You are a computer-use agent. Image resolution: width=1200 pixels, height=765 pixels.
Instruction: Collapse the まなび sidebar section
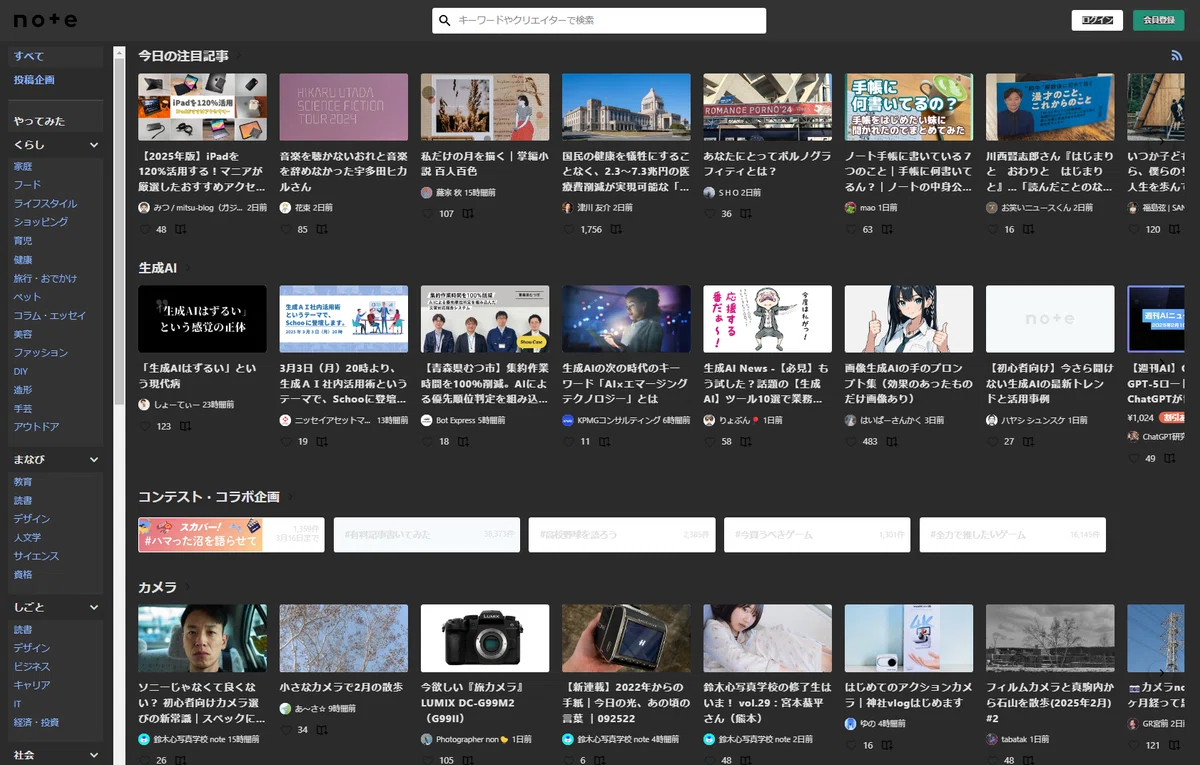pyautogui.click(x=94, y=460)
